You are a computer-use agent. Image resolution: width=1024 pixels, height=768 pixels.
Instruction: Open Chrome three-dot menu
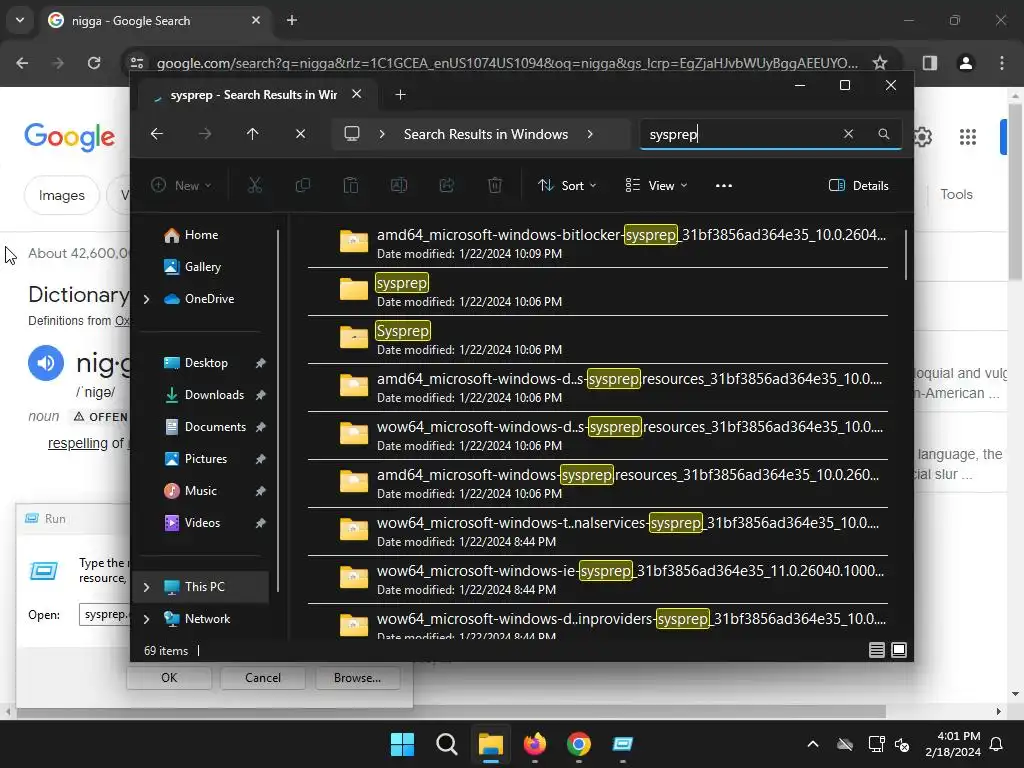[x=1002, y=63]
